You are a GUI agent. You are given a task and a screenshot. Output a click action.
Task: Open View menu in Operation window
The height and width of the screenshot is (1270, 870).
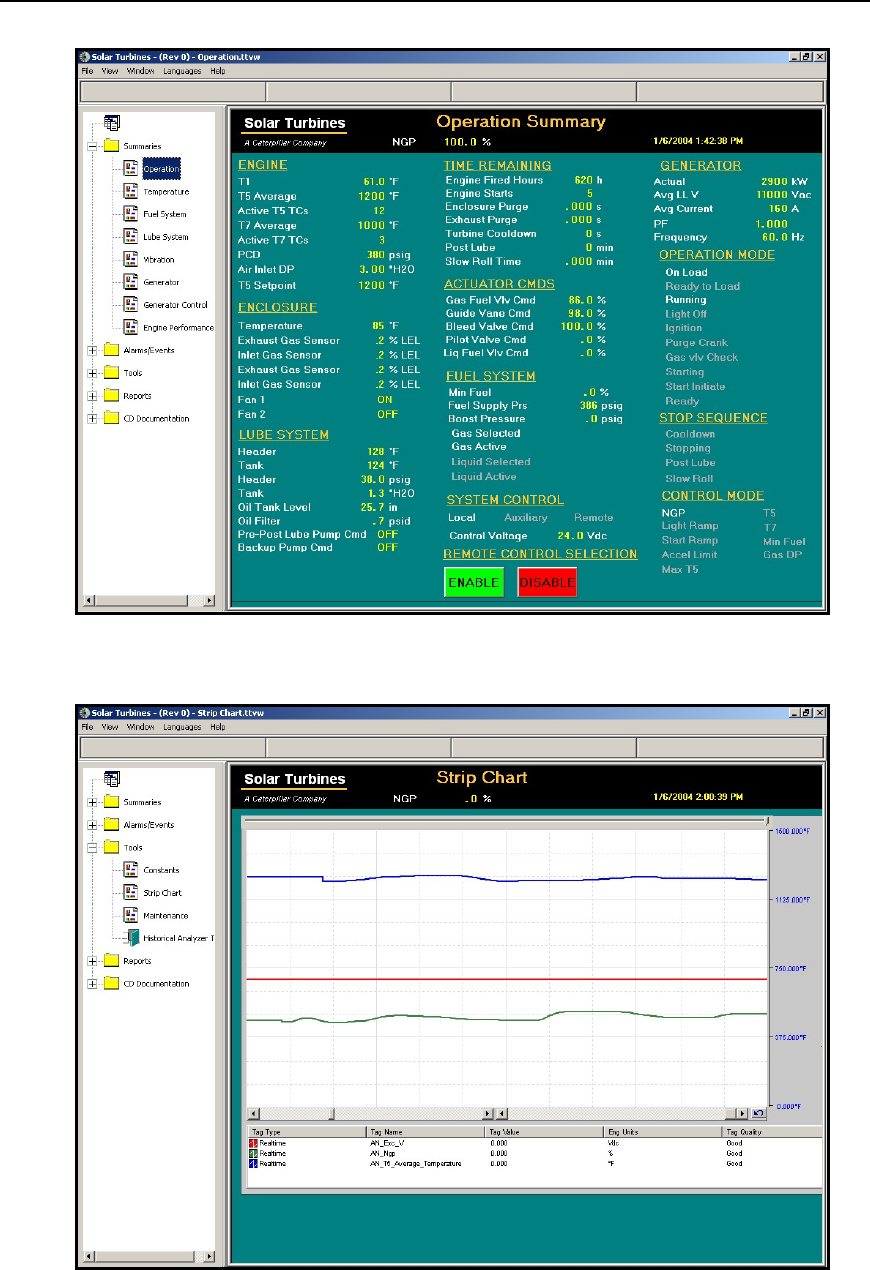pyautogui.click(x=110, y=72)
